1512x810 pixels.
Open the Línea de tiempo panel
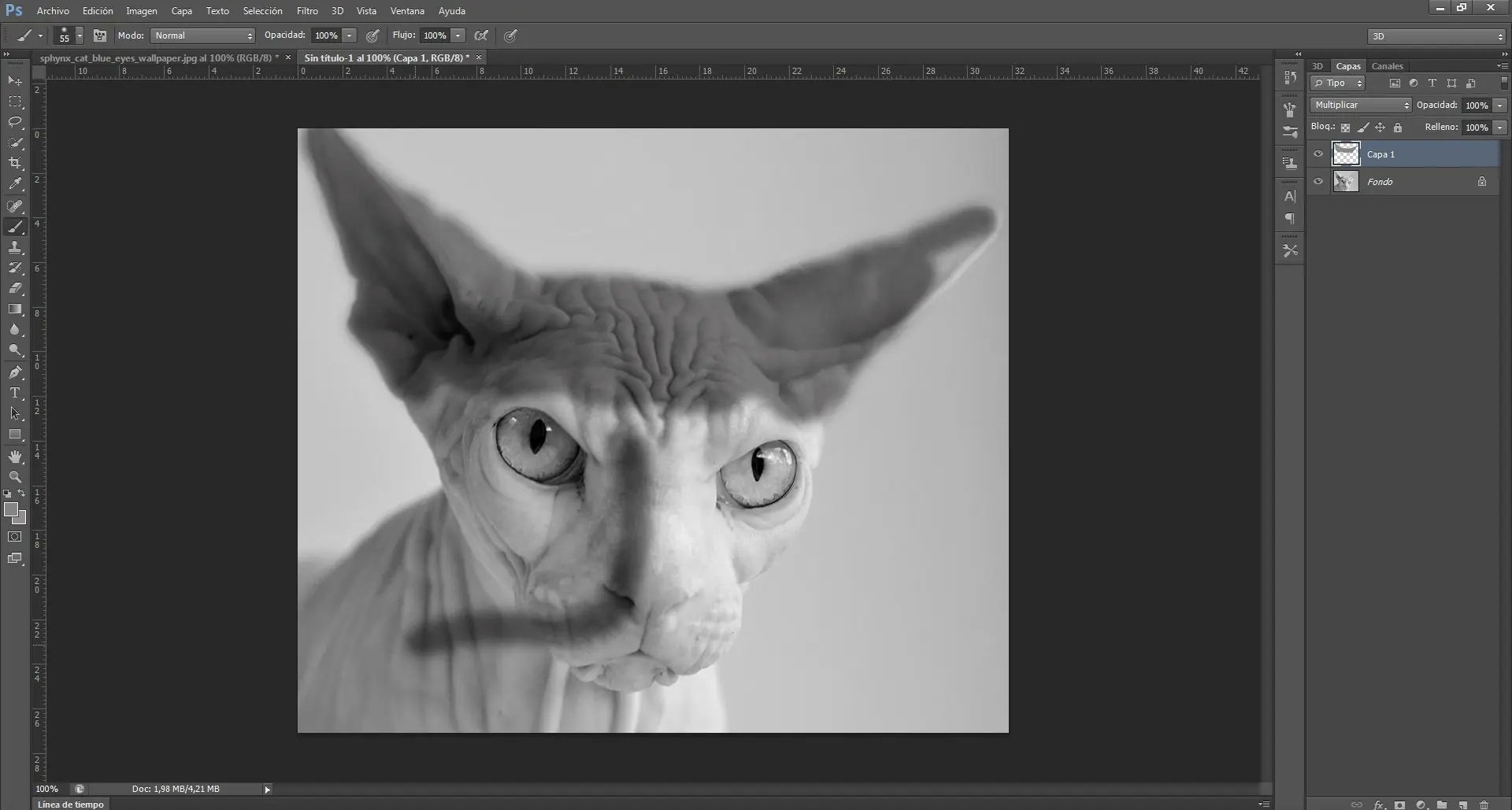click(71, 804)
